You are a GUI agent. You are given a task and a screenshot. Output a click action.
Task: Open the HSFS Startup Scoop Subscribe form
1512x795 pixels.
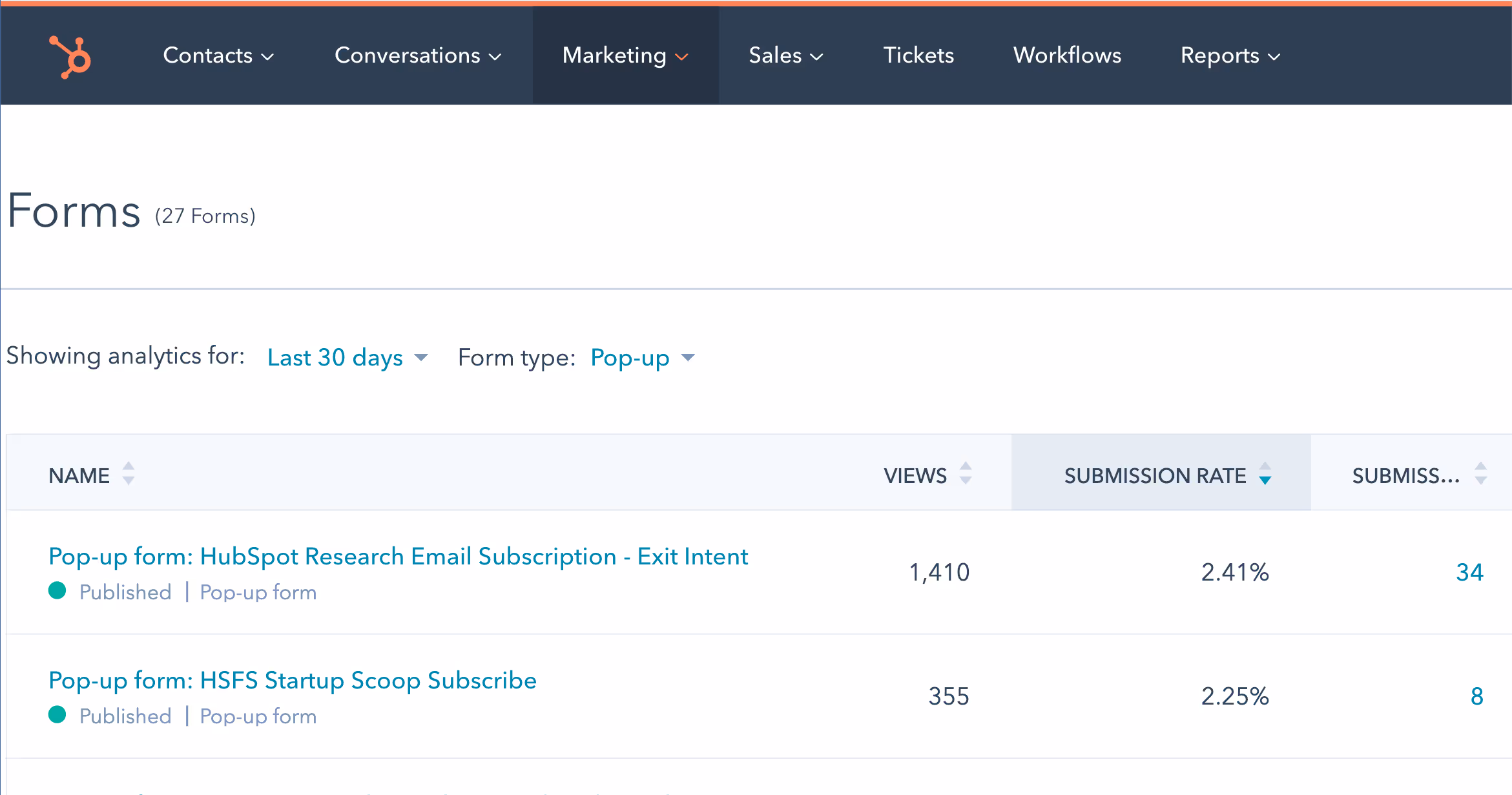coord(292,680)
